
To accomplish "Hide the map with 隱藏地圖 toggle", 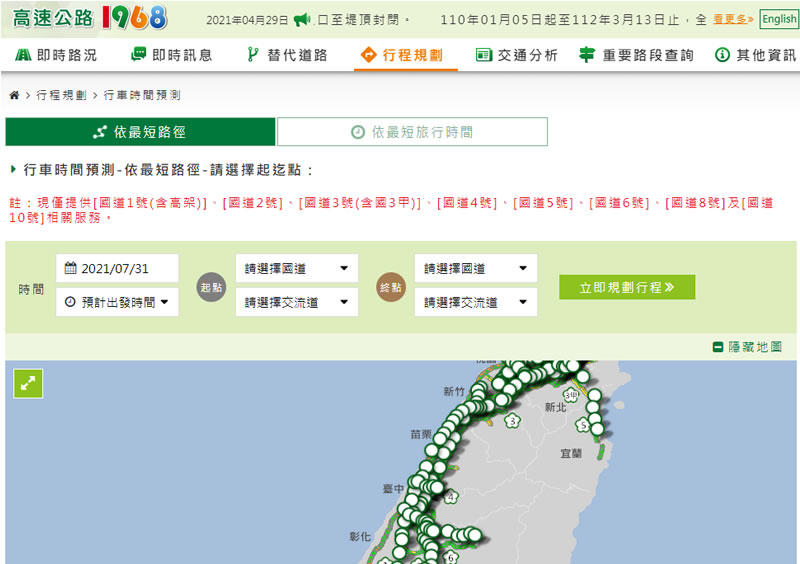I will 747,347.
